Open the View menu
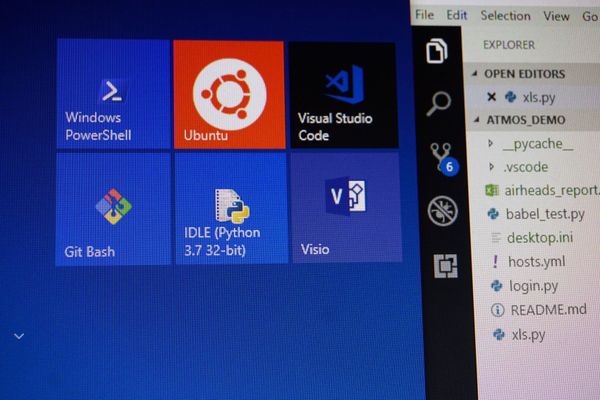 [556, 16]
